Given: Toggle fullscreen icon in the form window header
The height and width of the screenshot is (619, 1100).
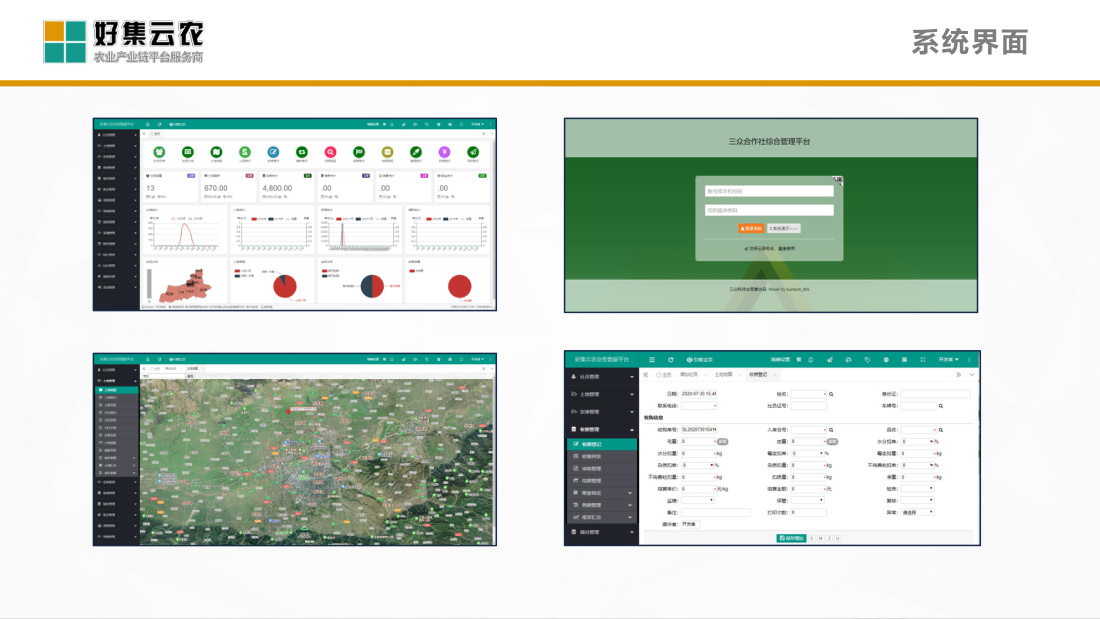Looking at the screenshot, I should point(923,359).
